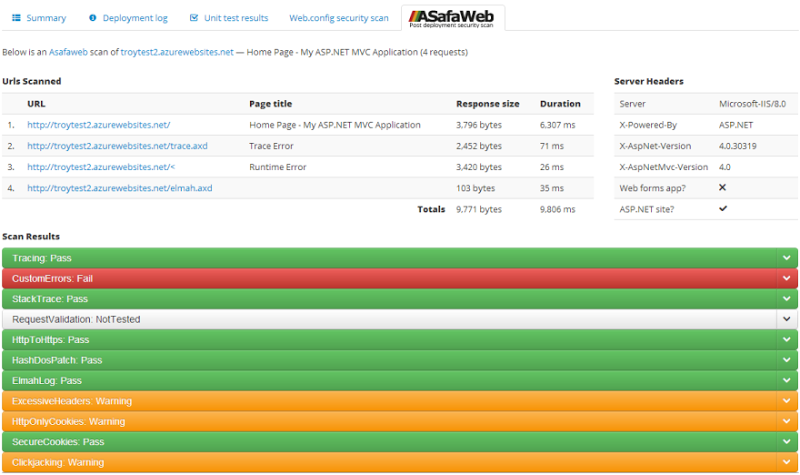The width and height of the screenshot is (800, 475).
Task: Click the Runtime Error page title
Action: pyautogui.click(x=278, y=167)
